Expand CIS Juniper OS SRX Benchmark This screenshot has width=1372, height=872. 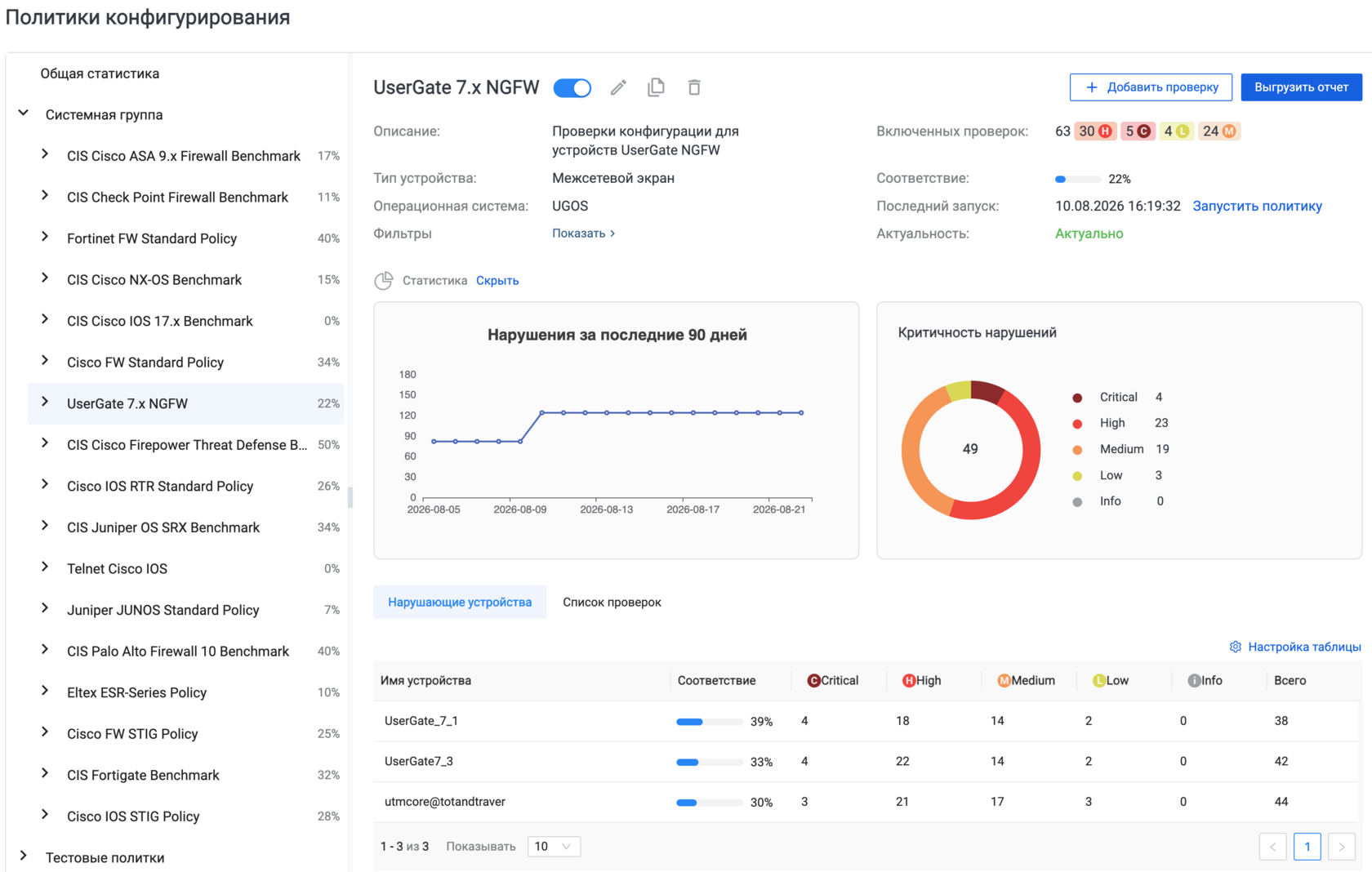pos(45,526)
